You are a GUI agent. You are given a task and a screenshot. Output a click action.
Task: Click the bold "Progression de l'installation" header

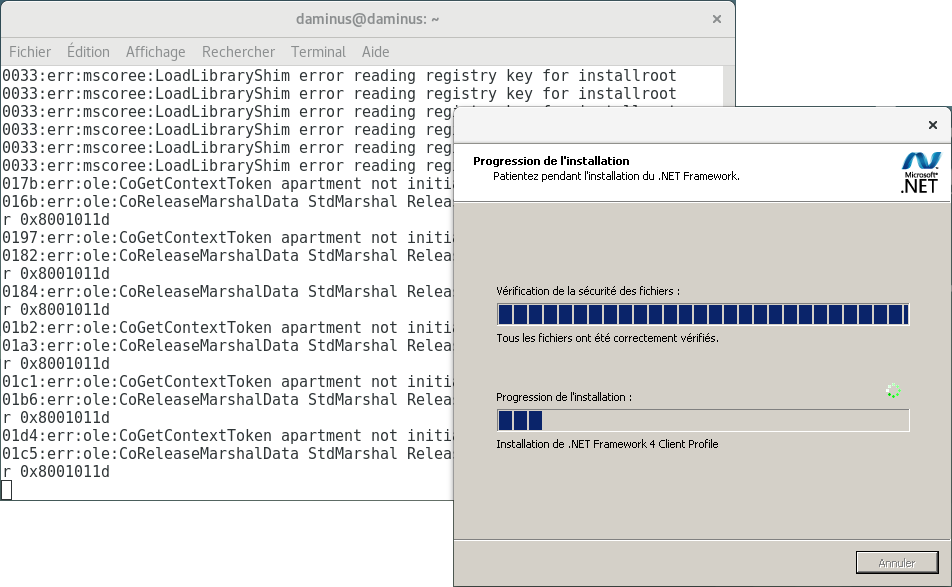tap(551, 160)
